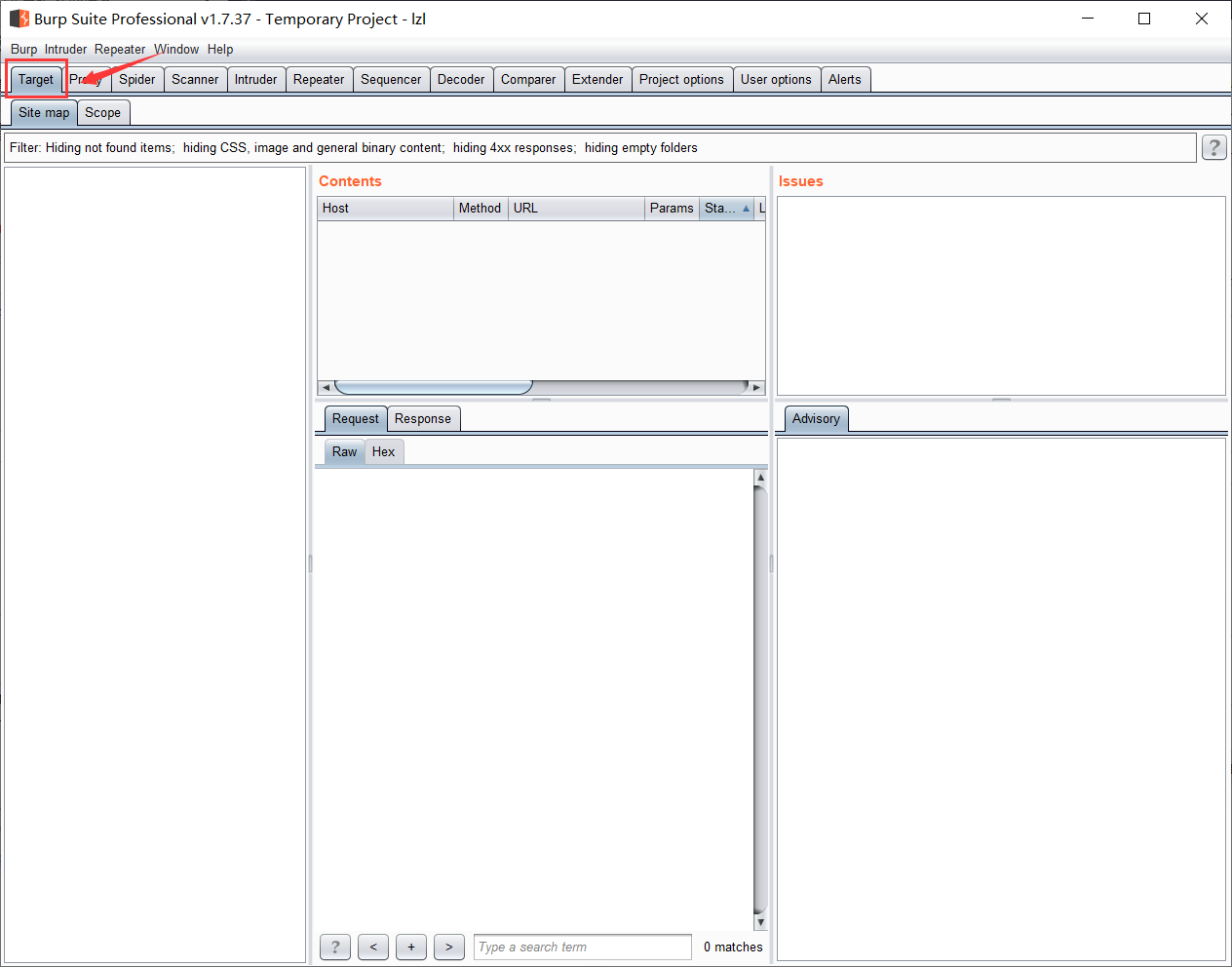Click the search term input field
This screenshot has height=967, width=1232.
583,947
